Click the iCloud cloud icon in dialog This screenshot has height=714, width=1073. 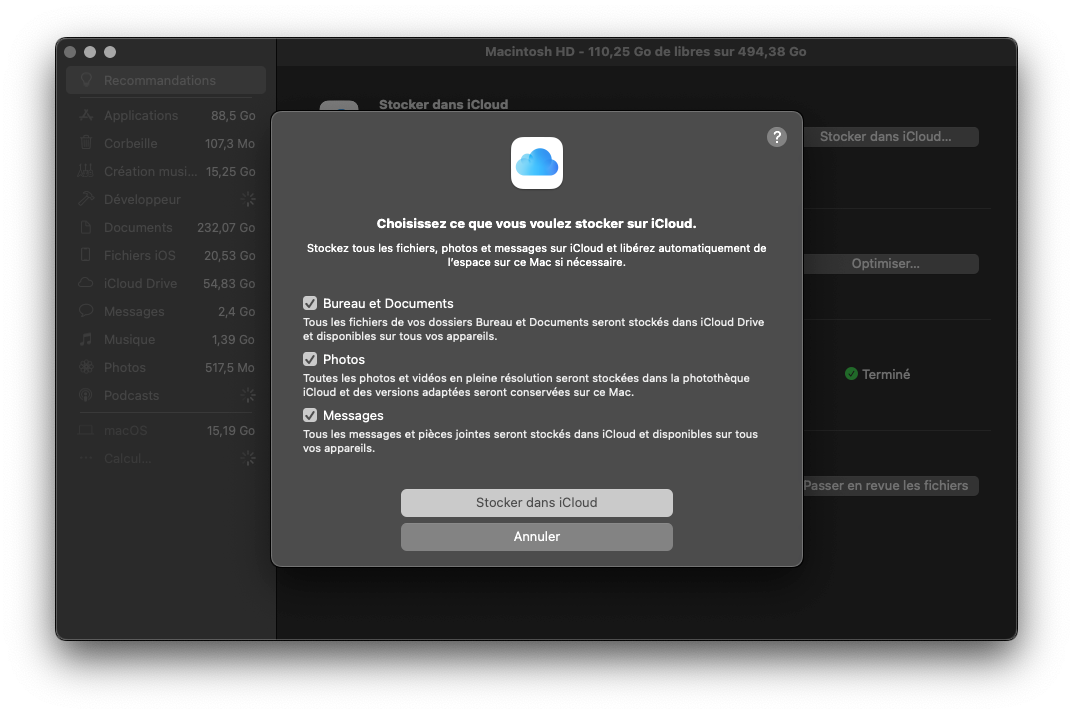coord(536,163)
